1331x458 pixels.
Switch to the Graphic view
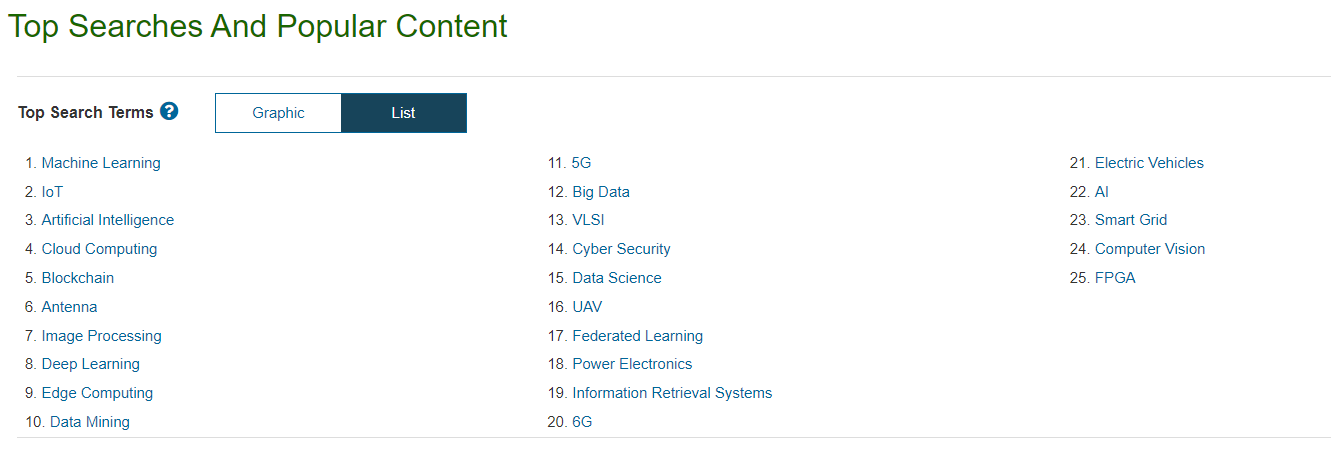pos(278,113)
